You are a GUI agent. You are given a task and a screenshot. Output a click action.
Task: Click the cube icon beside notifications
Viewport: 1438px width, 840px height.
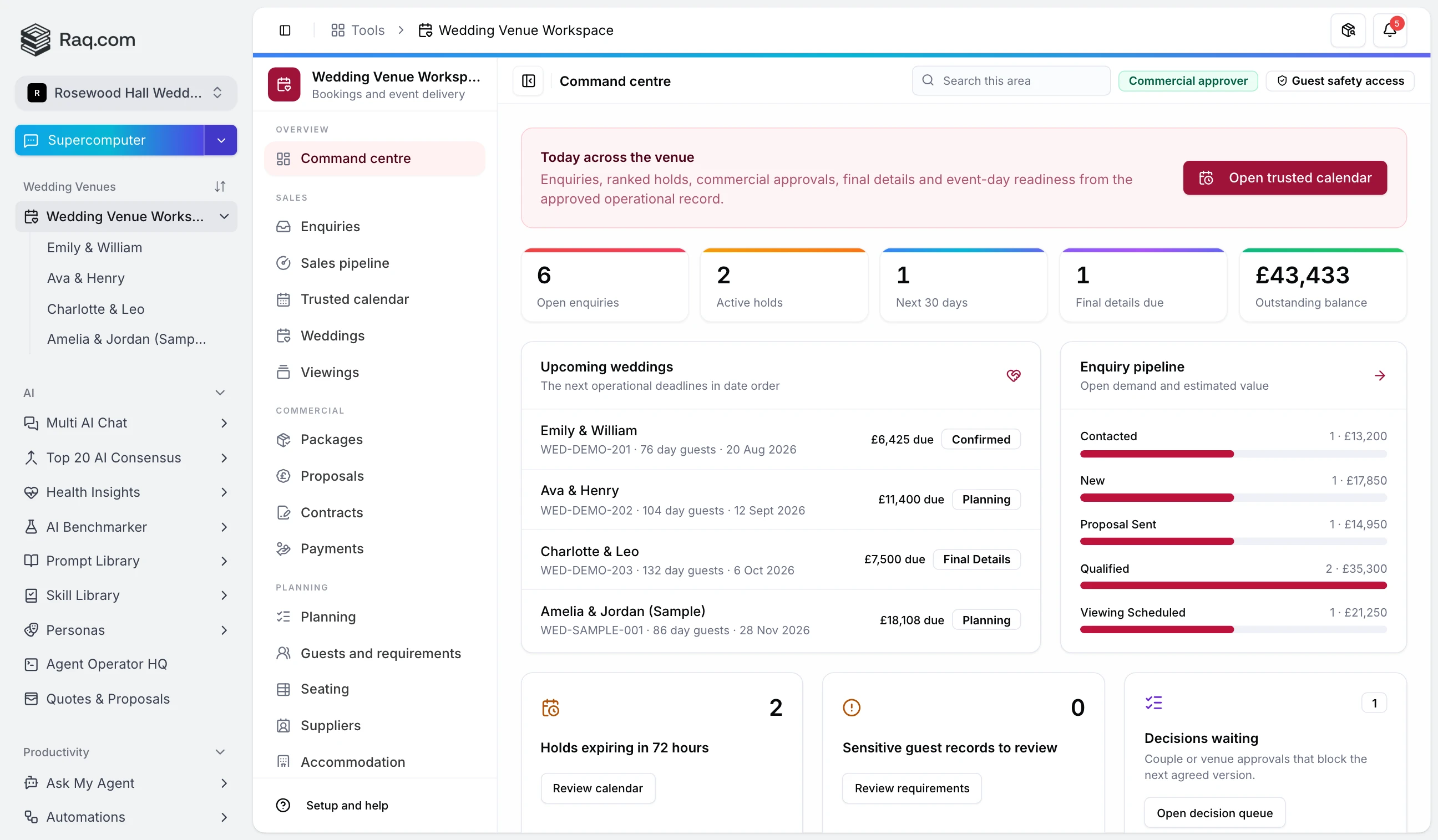1348,30
